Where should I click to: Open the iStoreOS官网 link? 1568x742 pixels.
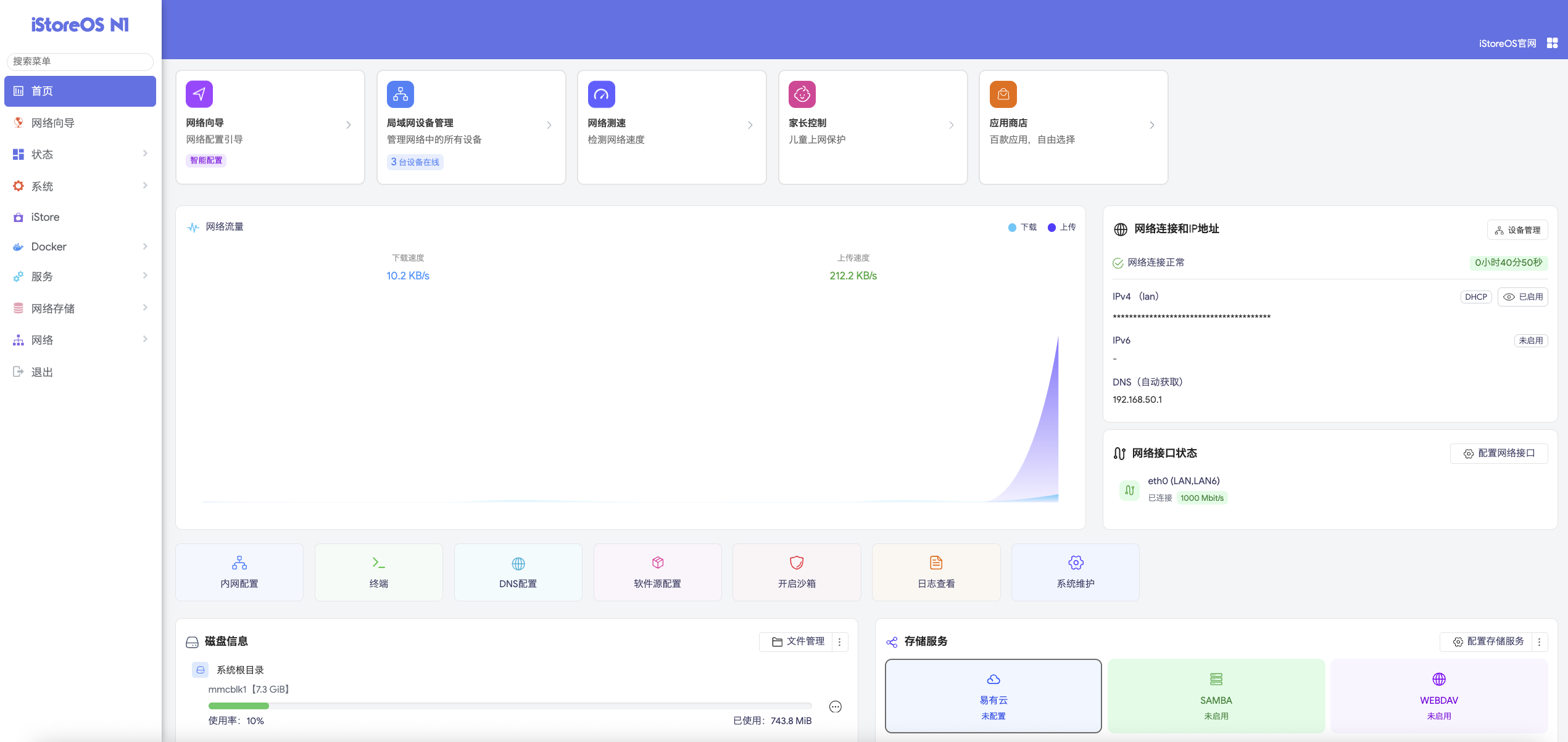tap(1507, 43)
